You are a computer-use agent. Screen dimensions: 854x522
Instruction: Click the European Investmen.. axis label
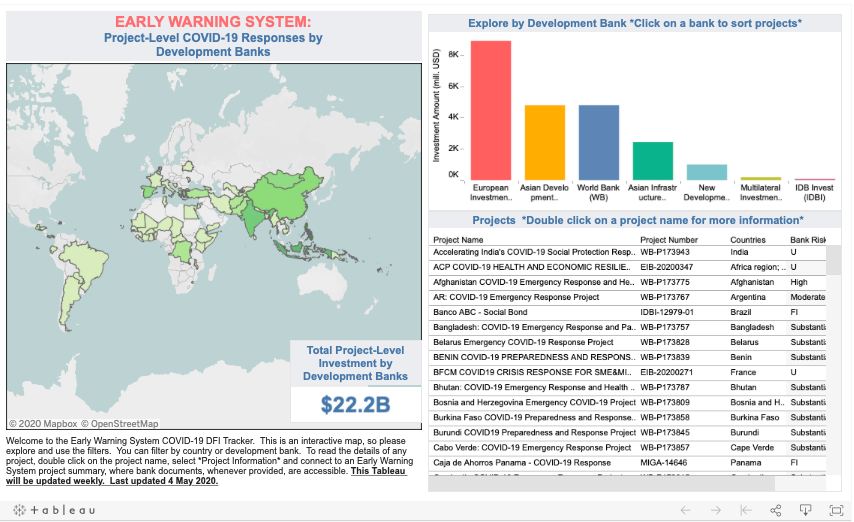(491, 192)
